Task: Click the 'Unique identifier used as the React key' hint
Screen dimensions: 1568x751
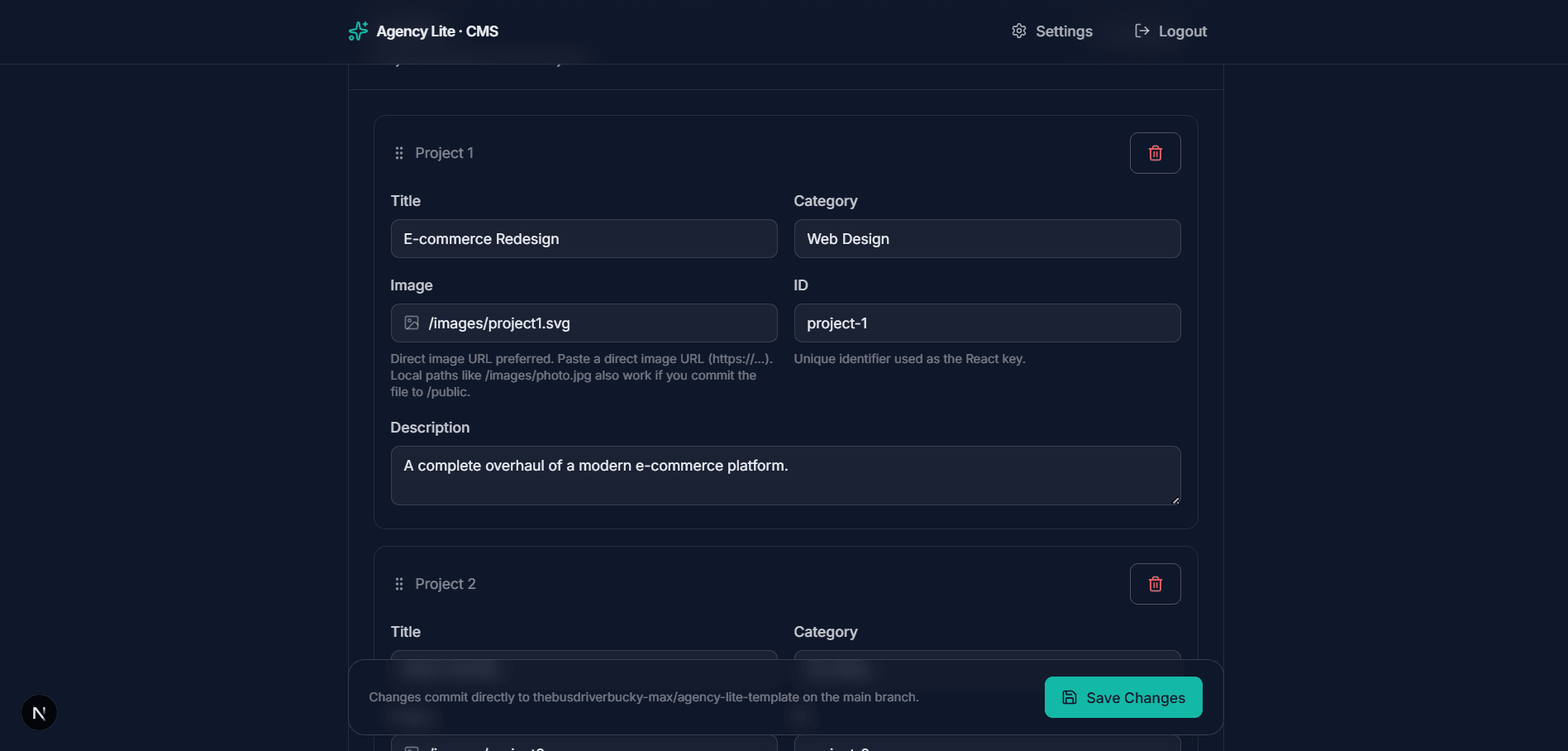Action: [x=909, y=359]
